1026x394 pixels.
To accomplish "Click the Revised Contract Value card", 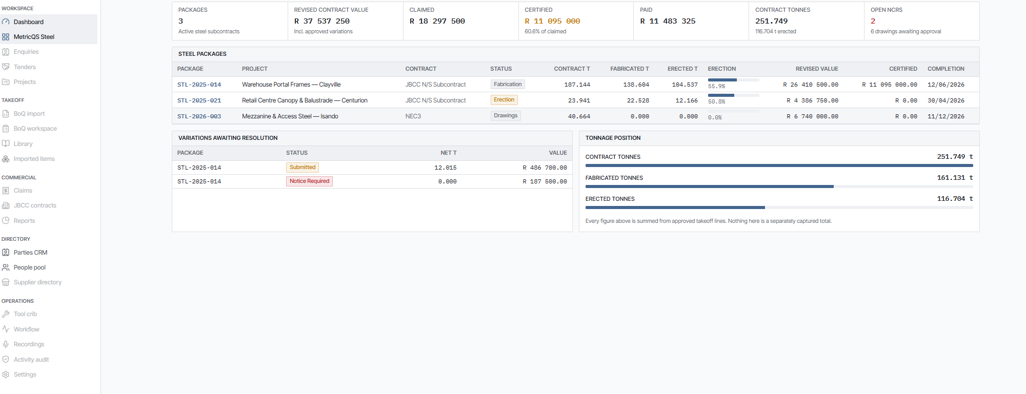I will [345, 21].
